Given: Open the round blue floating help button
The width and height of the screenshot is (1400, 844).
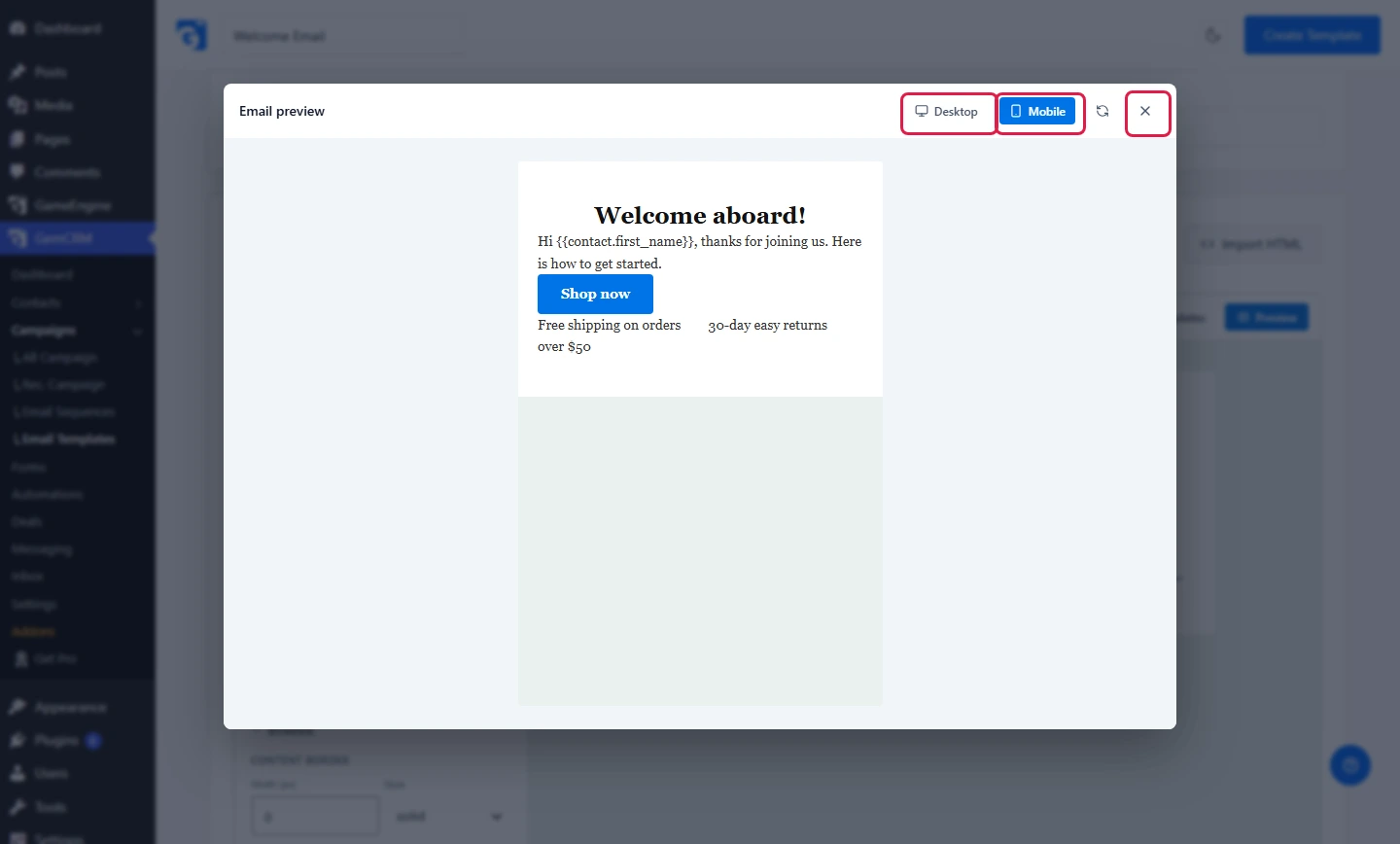Looking at the screenshot, I should pyautogui.click(x=1350, y=766).
